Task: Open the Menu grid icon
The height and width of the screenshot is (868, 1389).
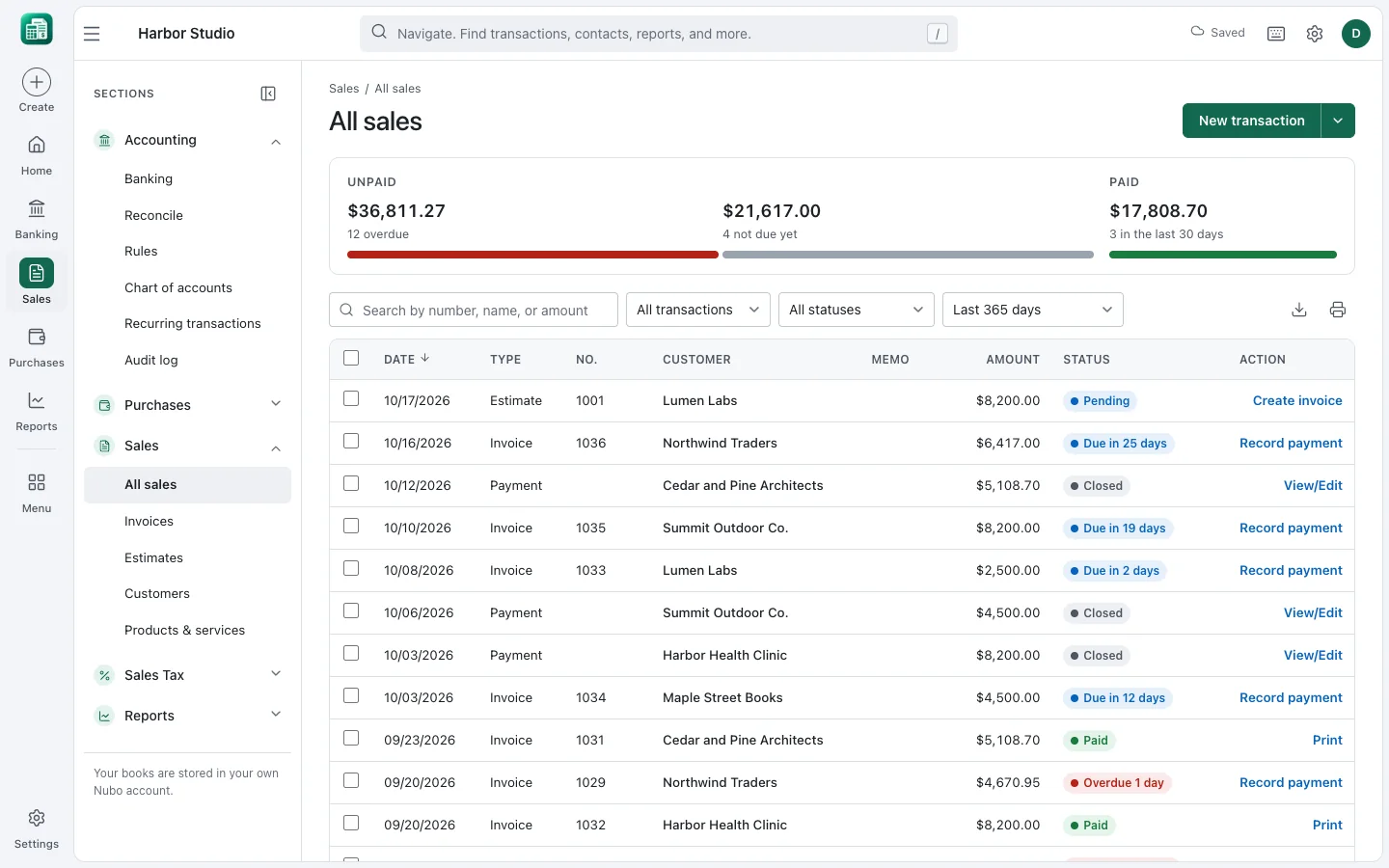Action: [37, 482]
